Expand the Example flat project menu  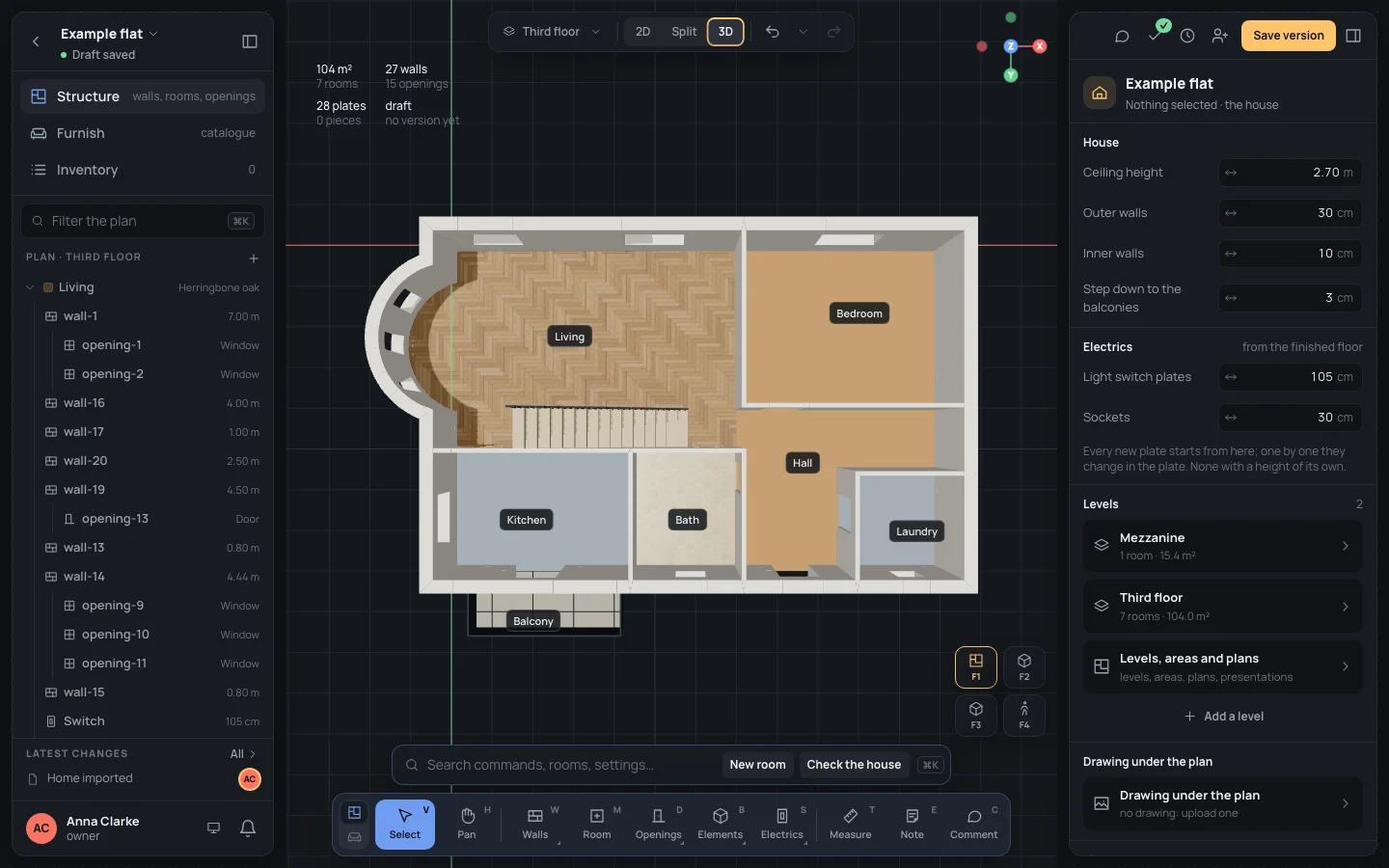click(109, 34)
